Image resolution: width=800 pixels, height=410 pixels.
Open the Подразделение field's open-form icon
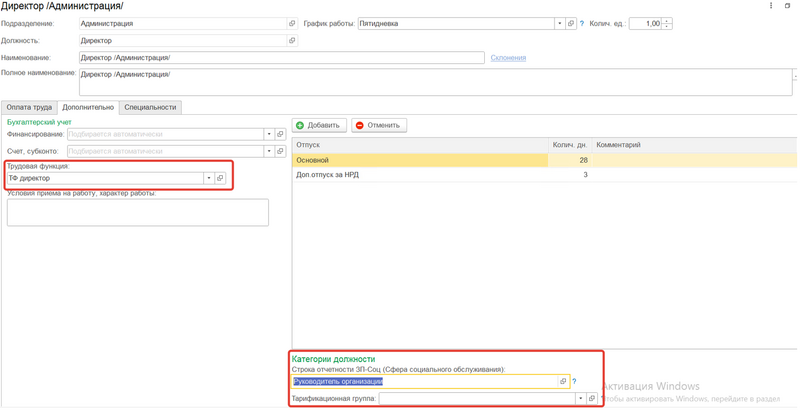[x=292, y=24]
